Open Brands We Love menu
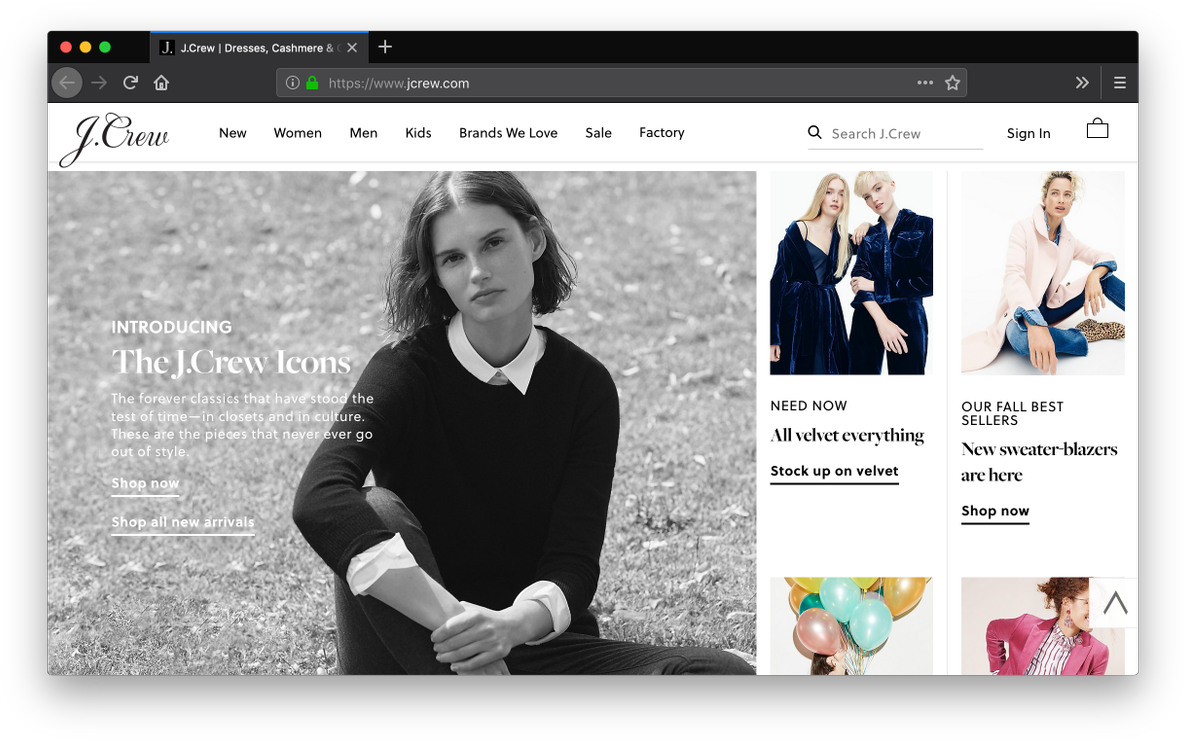Viewport: 1185px width, 740px height. (x=509, y=133)
